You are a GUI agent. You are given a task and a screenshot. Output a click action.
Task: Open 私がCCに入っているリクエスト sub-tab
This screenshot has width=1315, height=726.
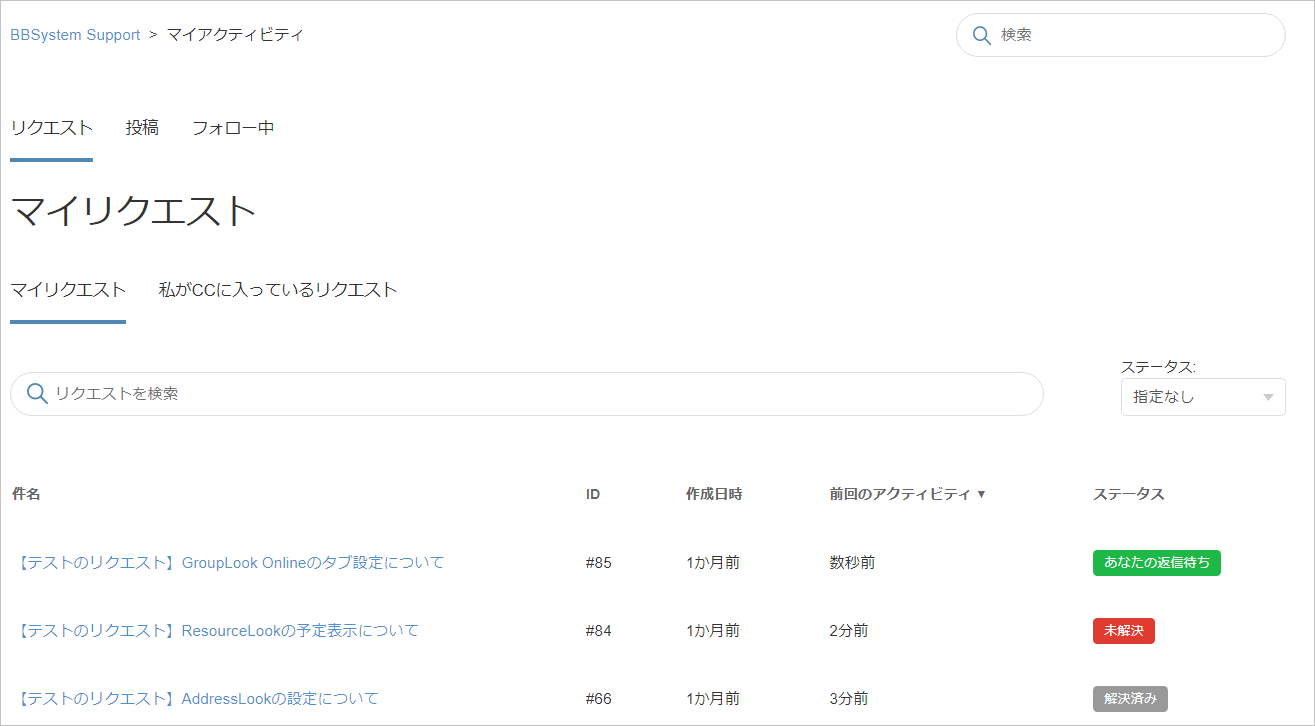click(278, 290)
